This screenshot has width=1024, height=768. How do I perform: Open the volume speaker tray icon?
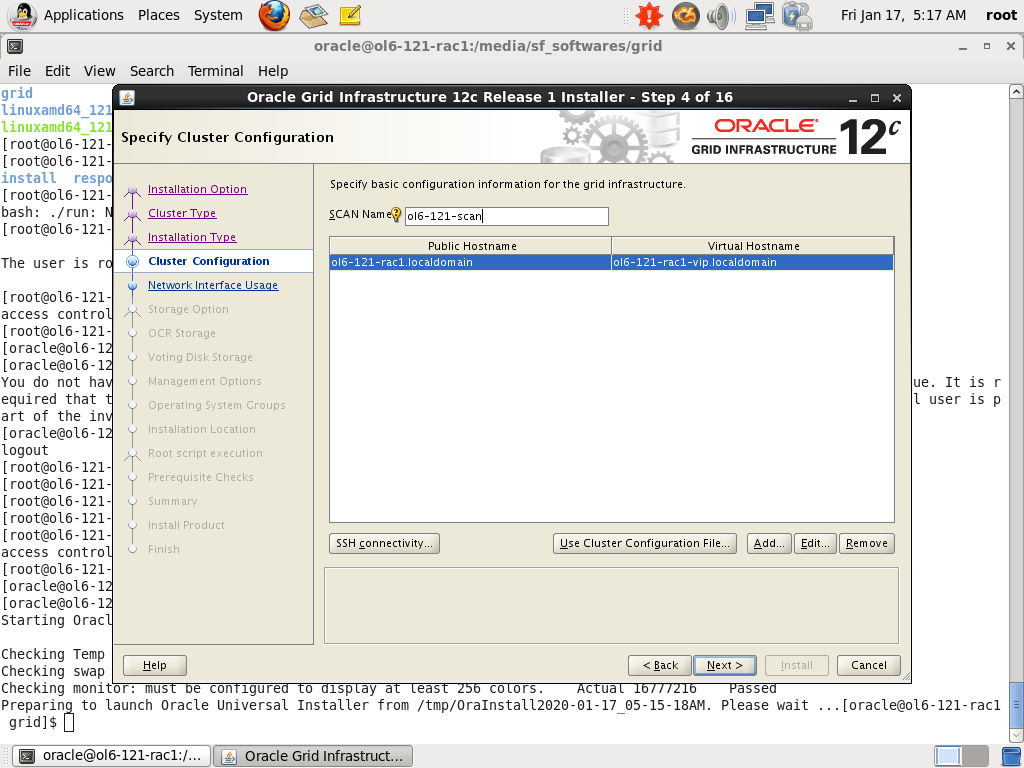(722, 15)
